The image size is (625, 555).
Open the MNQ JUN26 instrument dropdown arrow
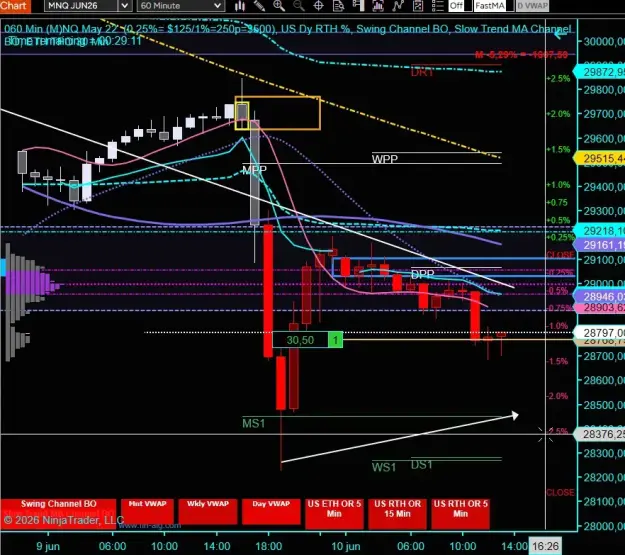125,6
